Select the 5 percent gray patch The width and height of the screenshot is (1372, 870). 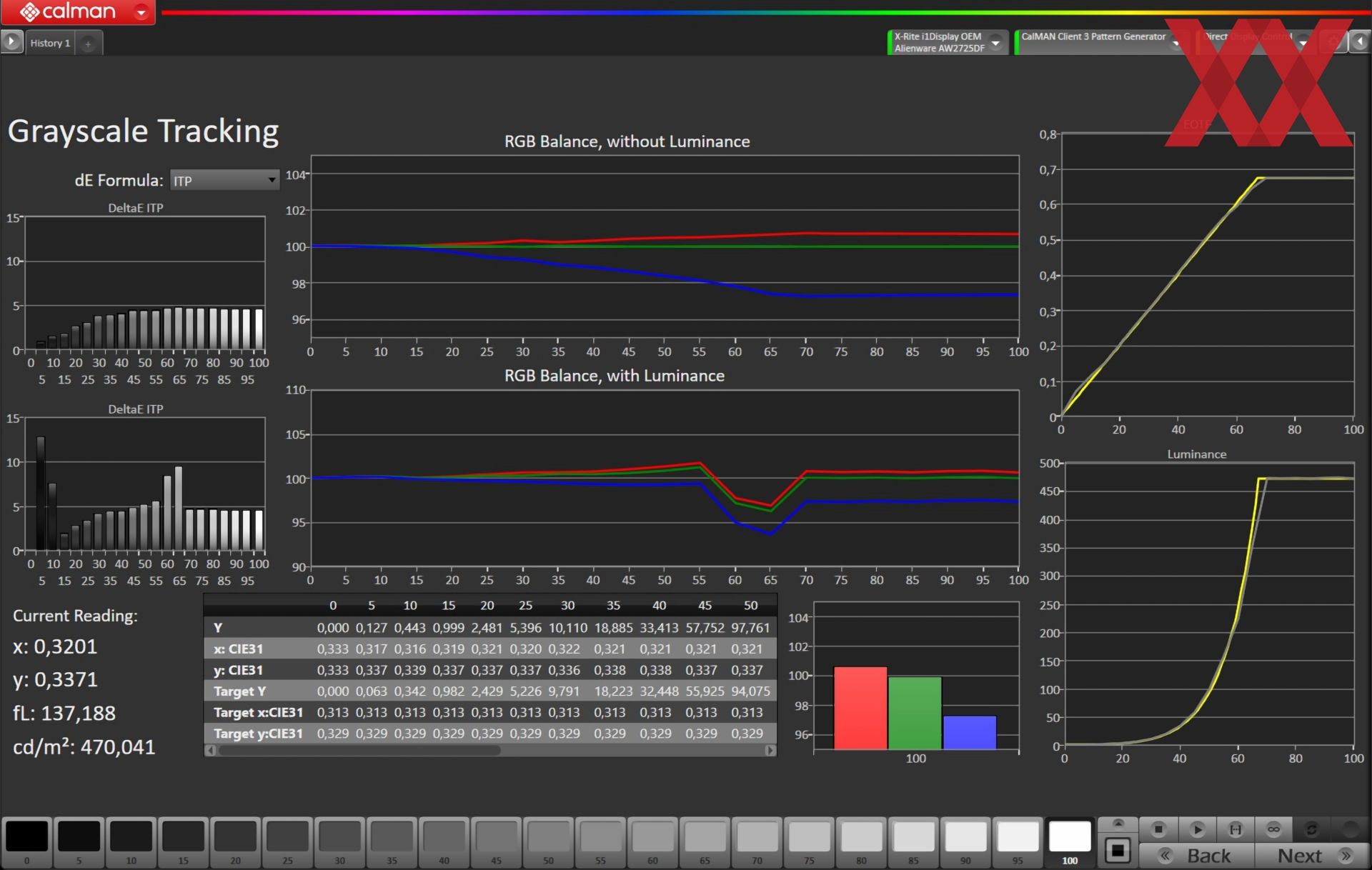[79, 841]
